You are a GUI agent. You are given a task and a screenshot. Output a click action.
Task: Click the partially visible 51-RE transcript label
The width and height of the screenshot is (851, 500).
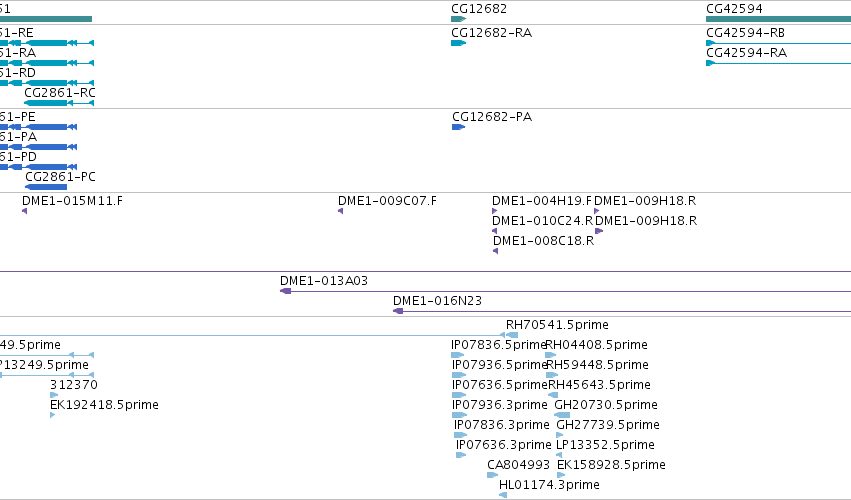[x=17, y=33]
